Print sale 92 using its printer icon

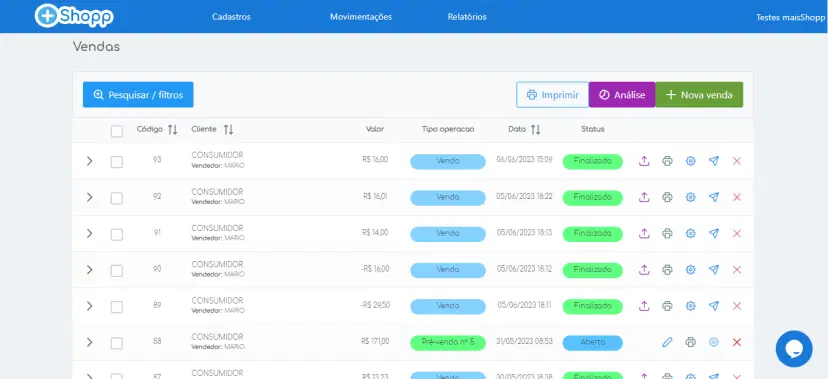[667, 197]
